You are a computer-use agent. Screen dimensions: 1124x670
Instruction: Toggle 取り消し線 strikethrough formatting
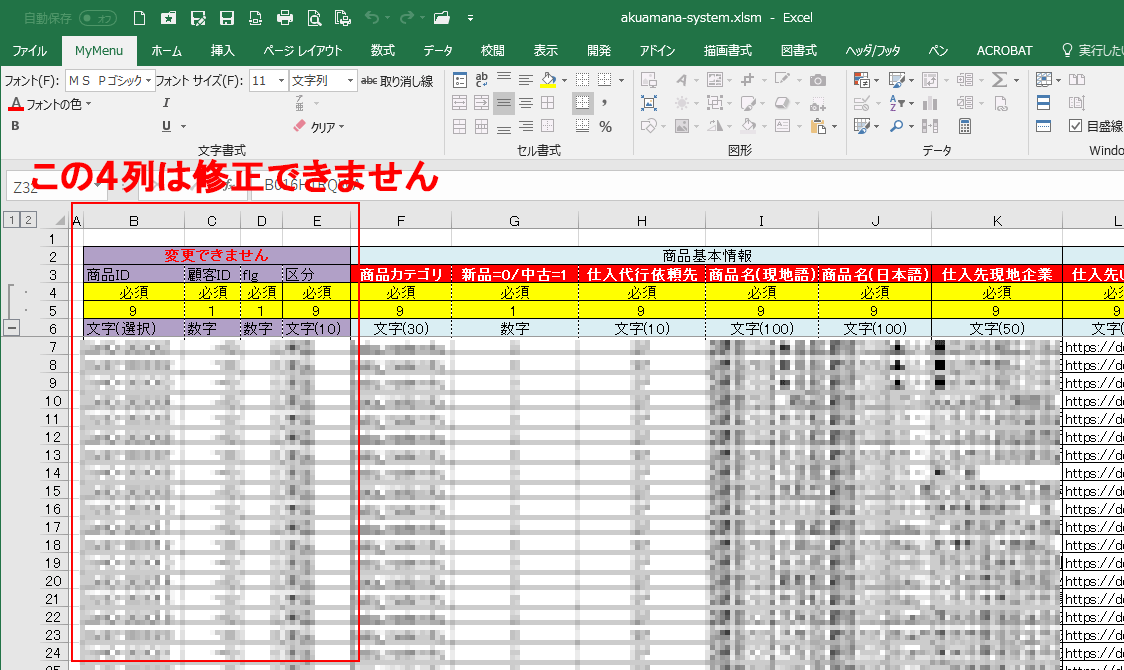tap(397, 81)
